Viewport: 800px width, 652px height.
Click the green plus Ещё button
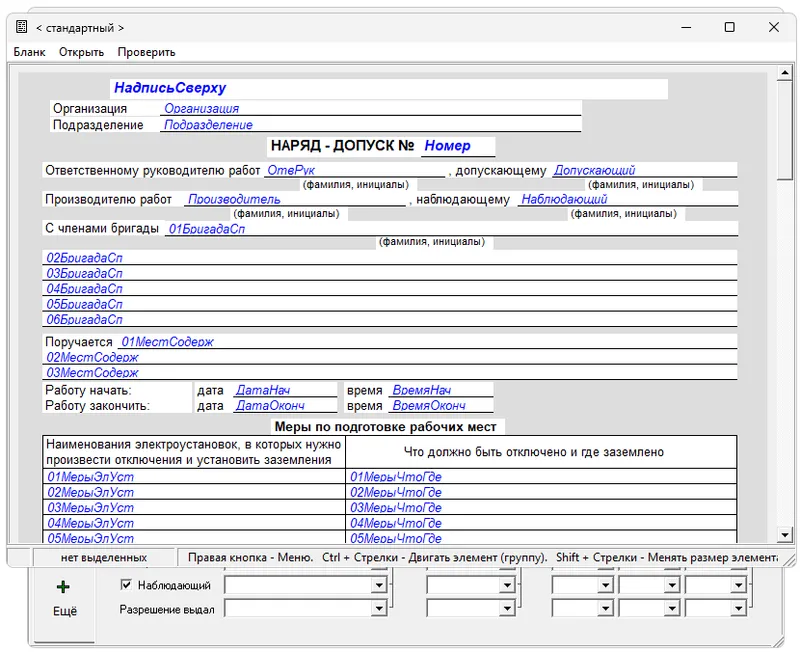pos(64,597)
